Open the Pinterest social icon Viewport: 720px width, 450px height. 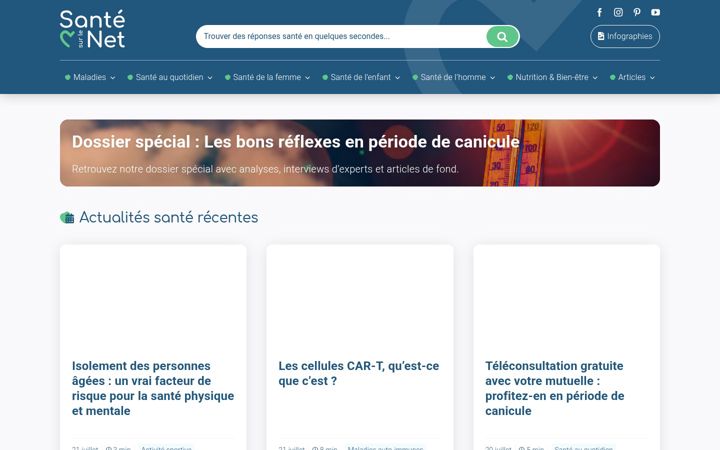(636, 12)
